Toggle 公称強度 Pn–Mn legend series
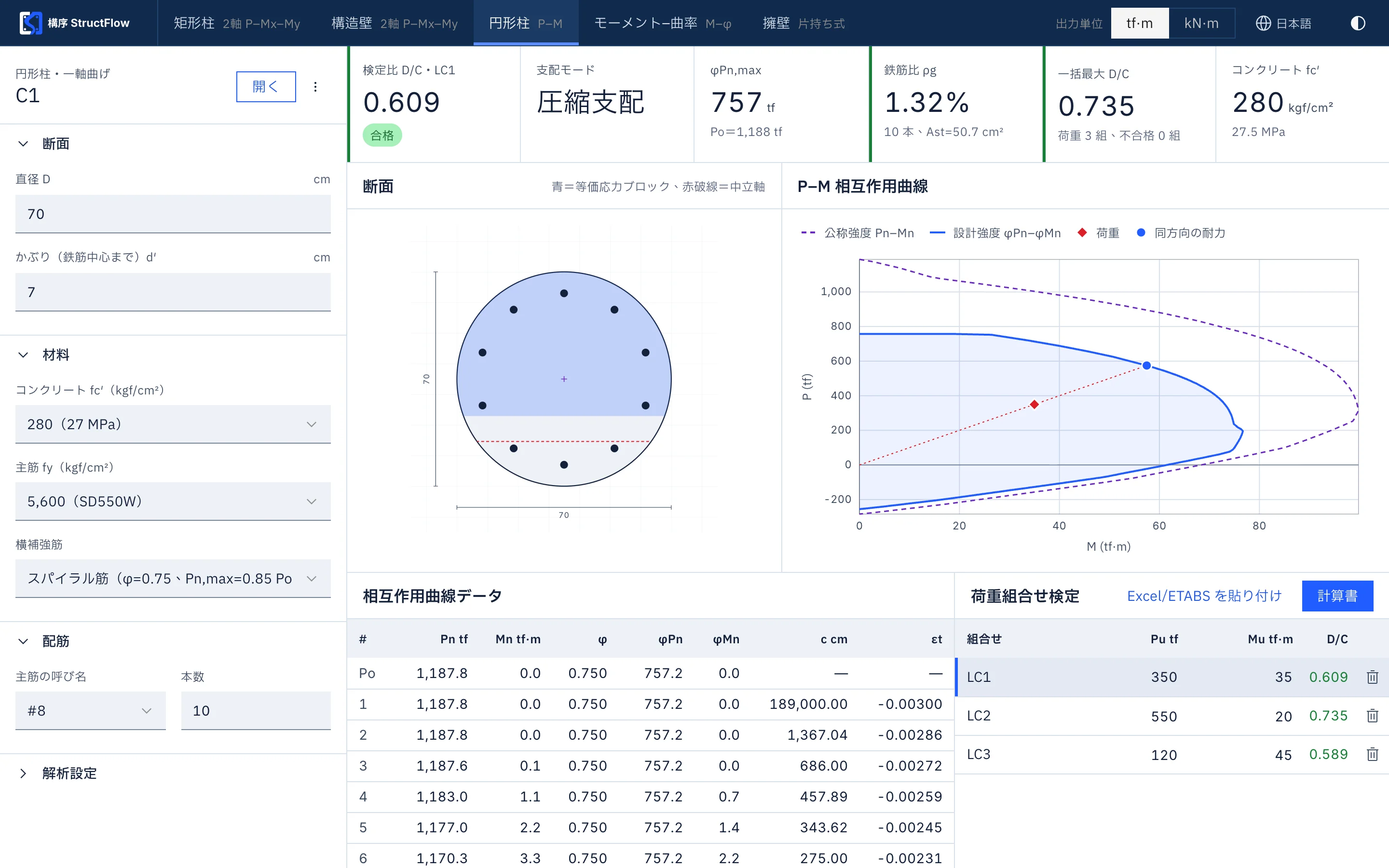 [858, 232]
